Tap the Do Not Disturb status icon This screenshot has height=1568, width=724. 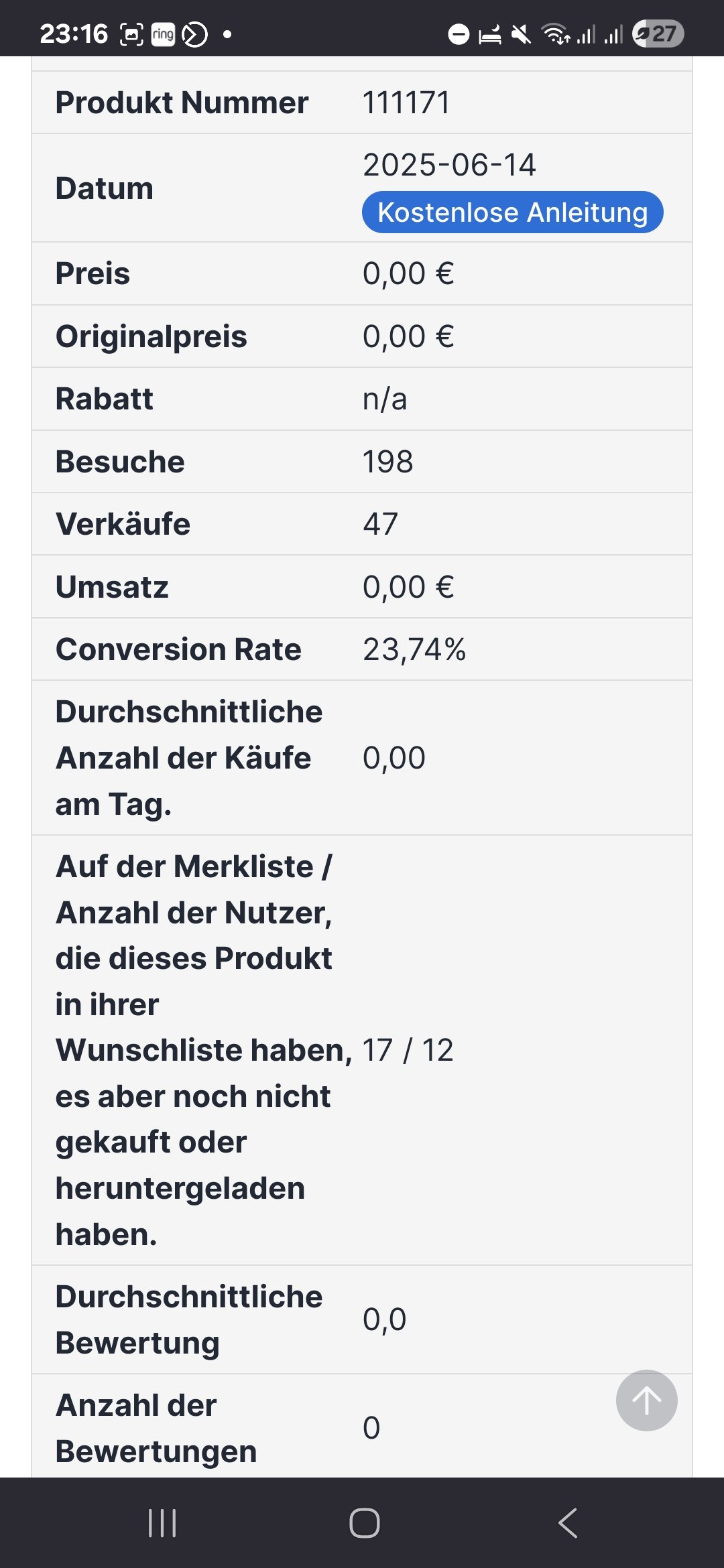(459, 34)
